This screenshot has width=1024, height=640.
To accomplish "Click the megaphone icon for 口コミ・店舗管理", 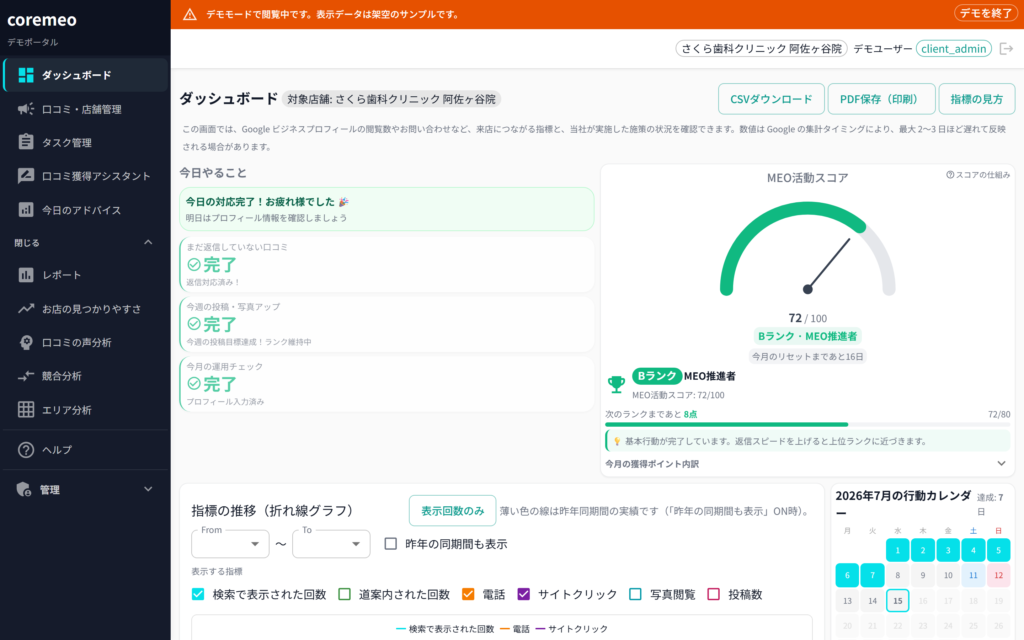I will 25,109.
